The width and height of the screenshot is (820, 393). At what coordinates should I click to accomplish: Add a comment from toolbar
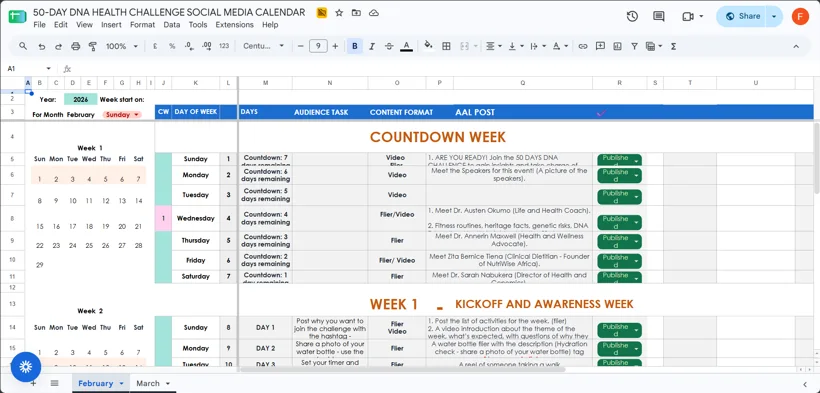(600, 46)
